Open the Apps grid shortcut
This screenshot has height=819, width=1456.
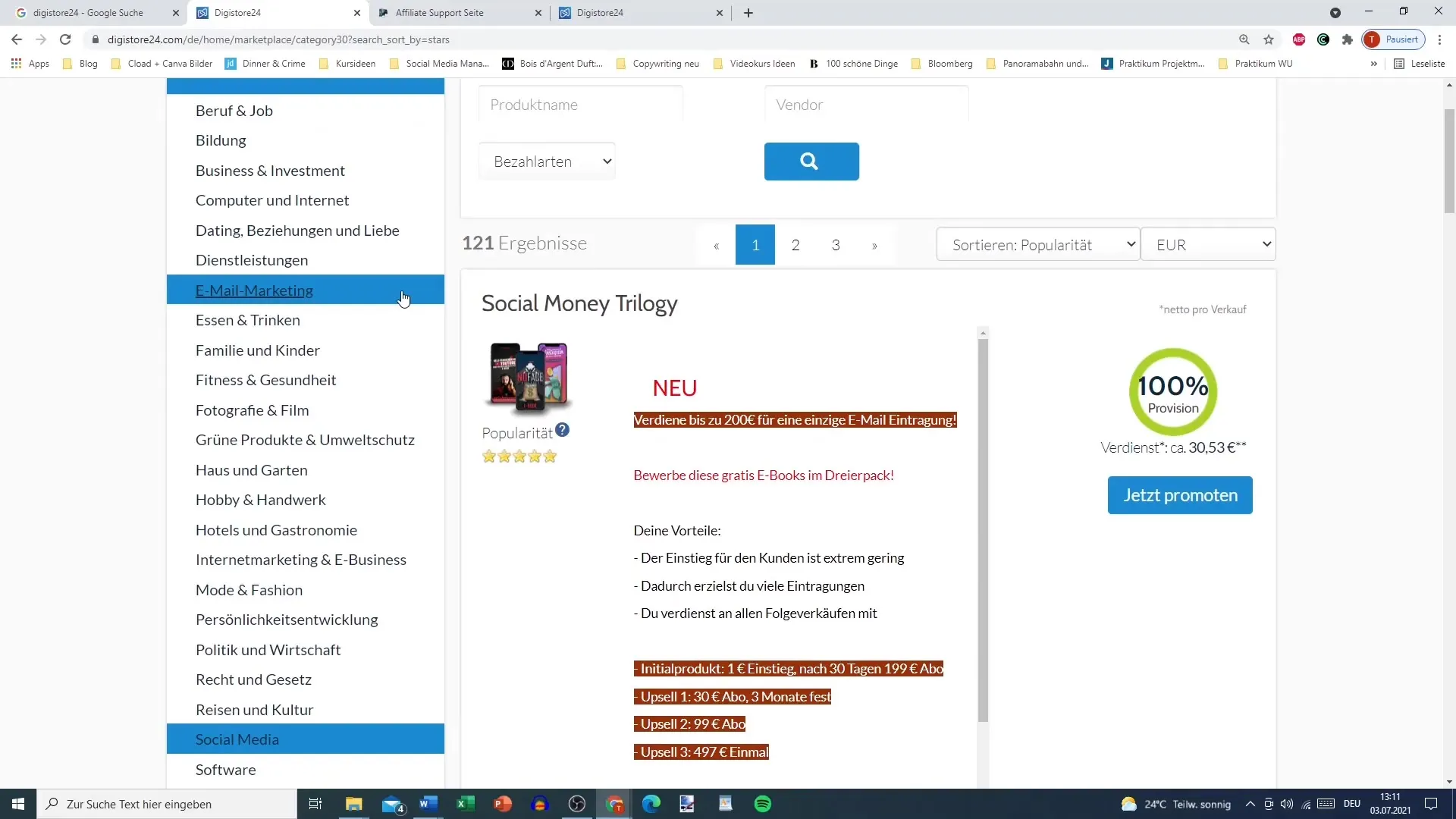pyautogui.click(x=30, y=64)
